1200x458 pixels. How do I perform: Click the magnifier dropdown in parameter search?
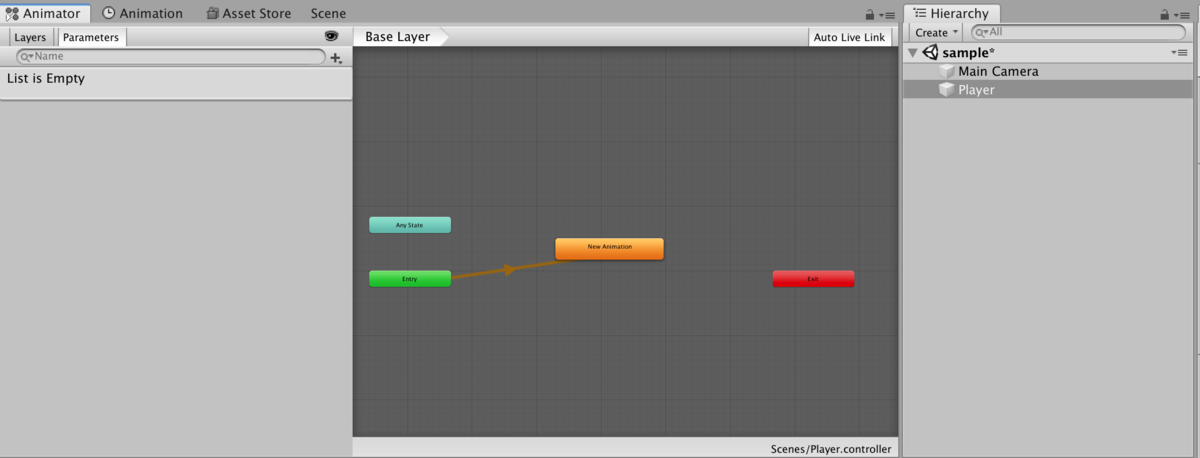coord(27,57)
